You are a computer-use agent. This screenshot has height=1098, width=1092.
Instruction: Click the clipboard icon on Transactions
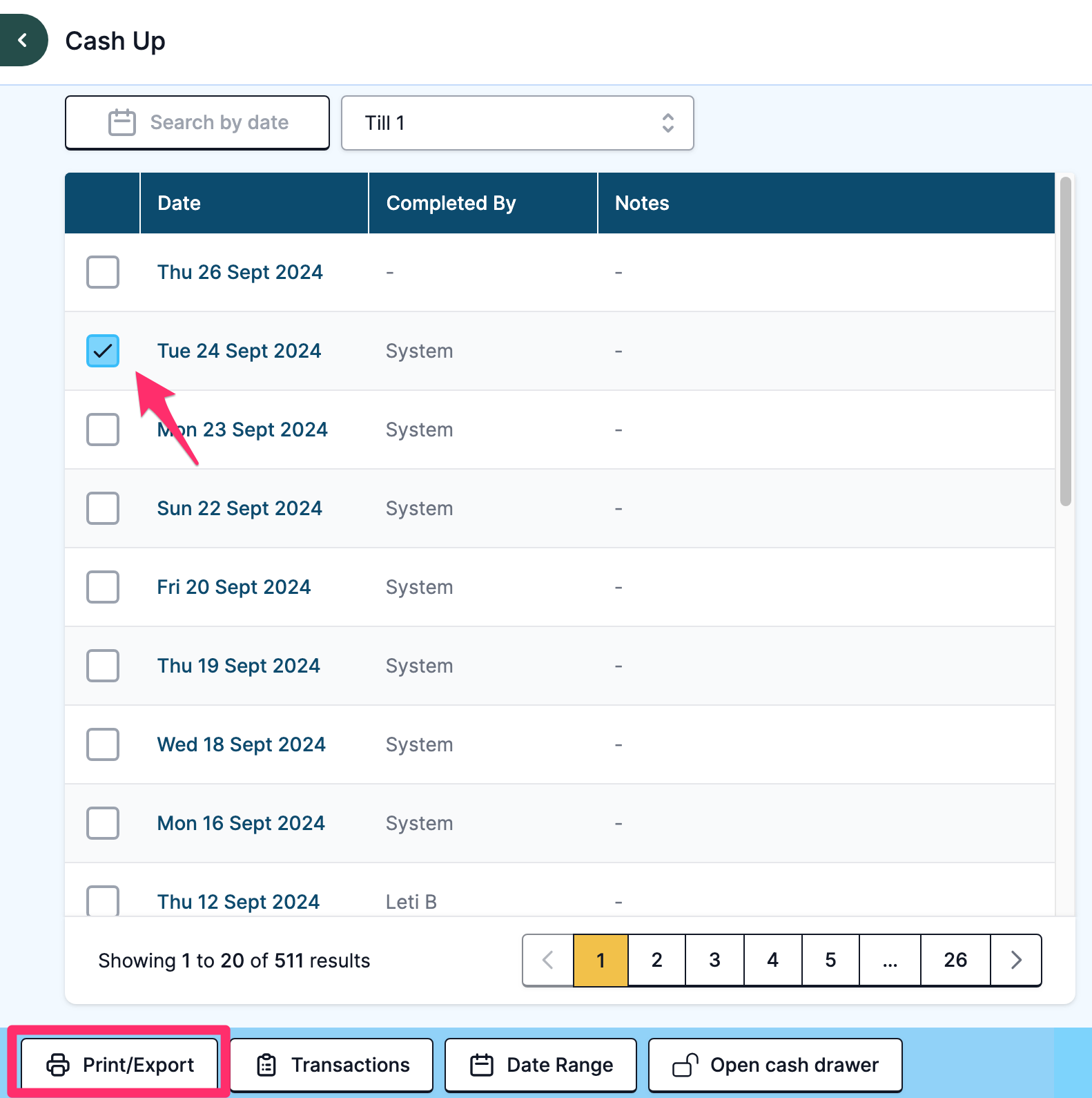pos(266,1065)
